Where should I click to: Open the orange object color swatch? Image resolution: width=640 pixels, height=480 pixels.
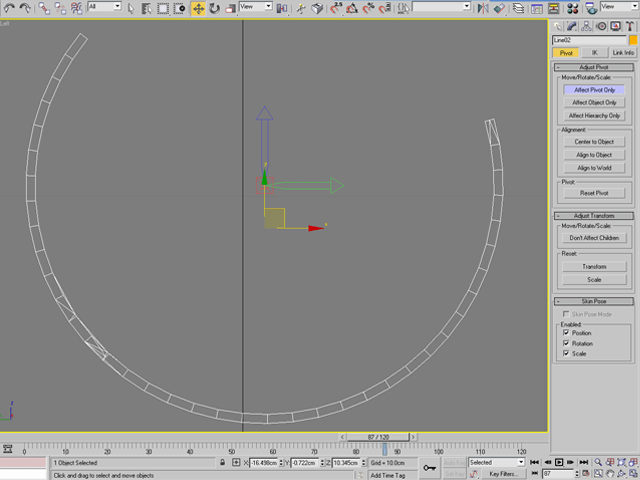tap(633, 40)
